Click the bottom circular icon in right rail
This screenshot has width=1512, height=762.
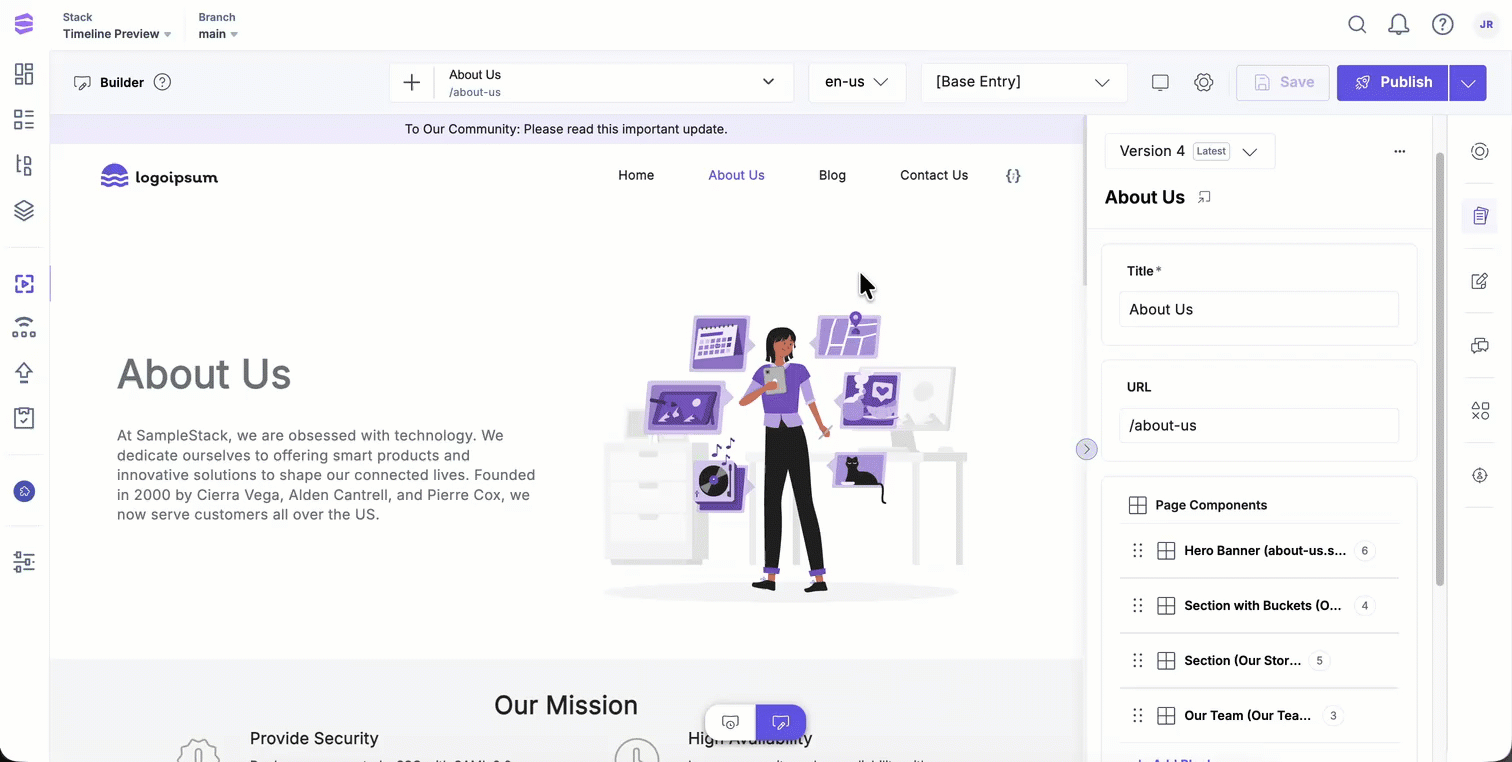pyautogui.click(x=1480, y=476)
